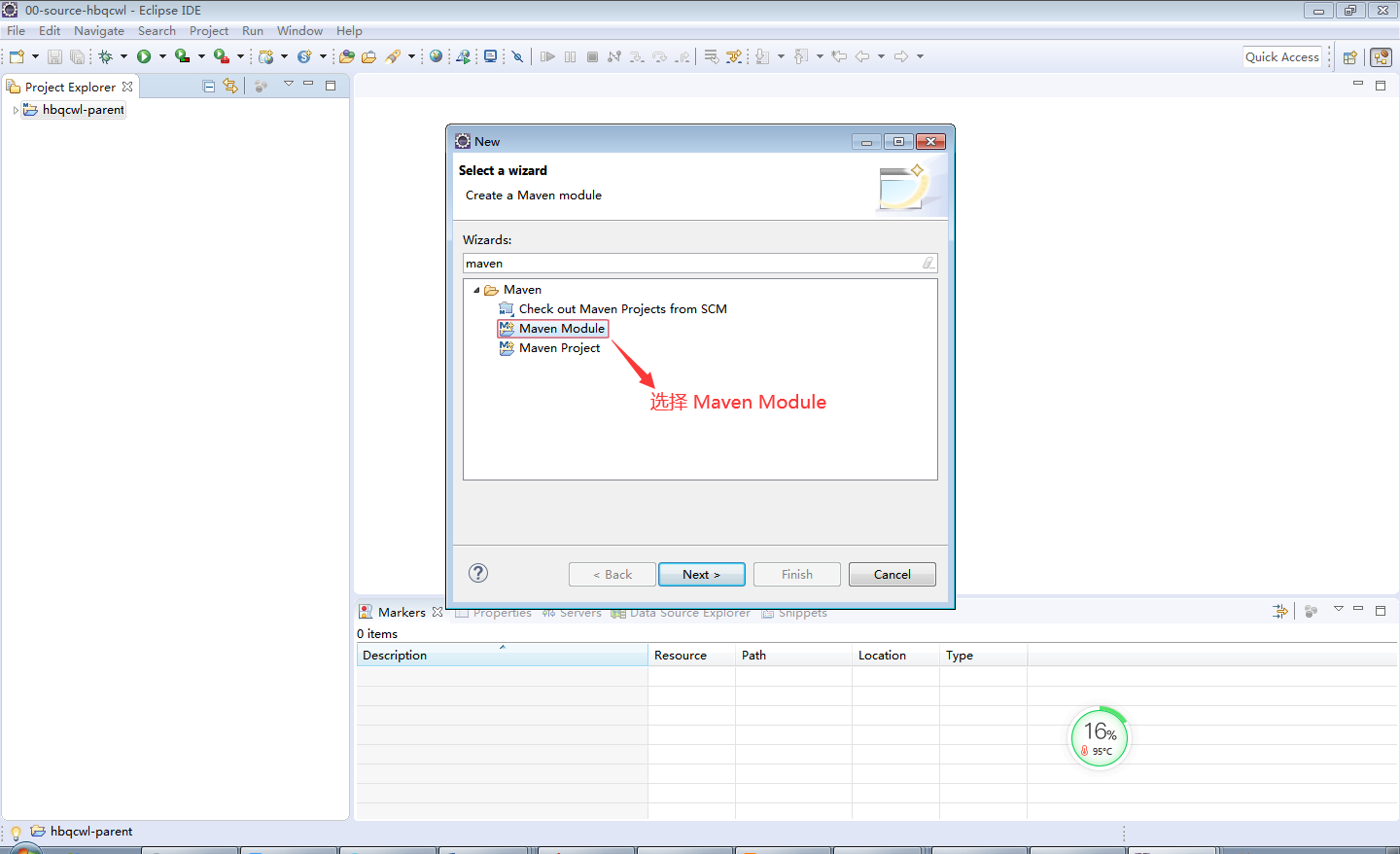Screen dimensions: 1400x854
Task: Click the Save toolbar icon
Action: [54, 56]
